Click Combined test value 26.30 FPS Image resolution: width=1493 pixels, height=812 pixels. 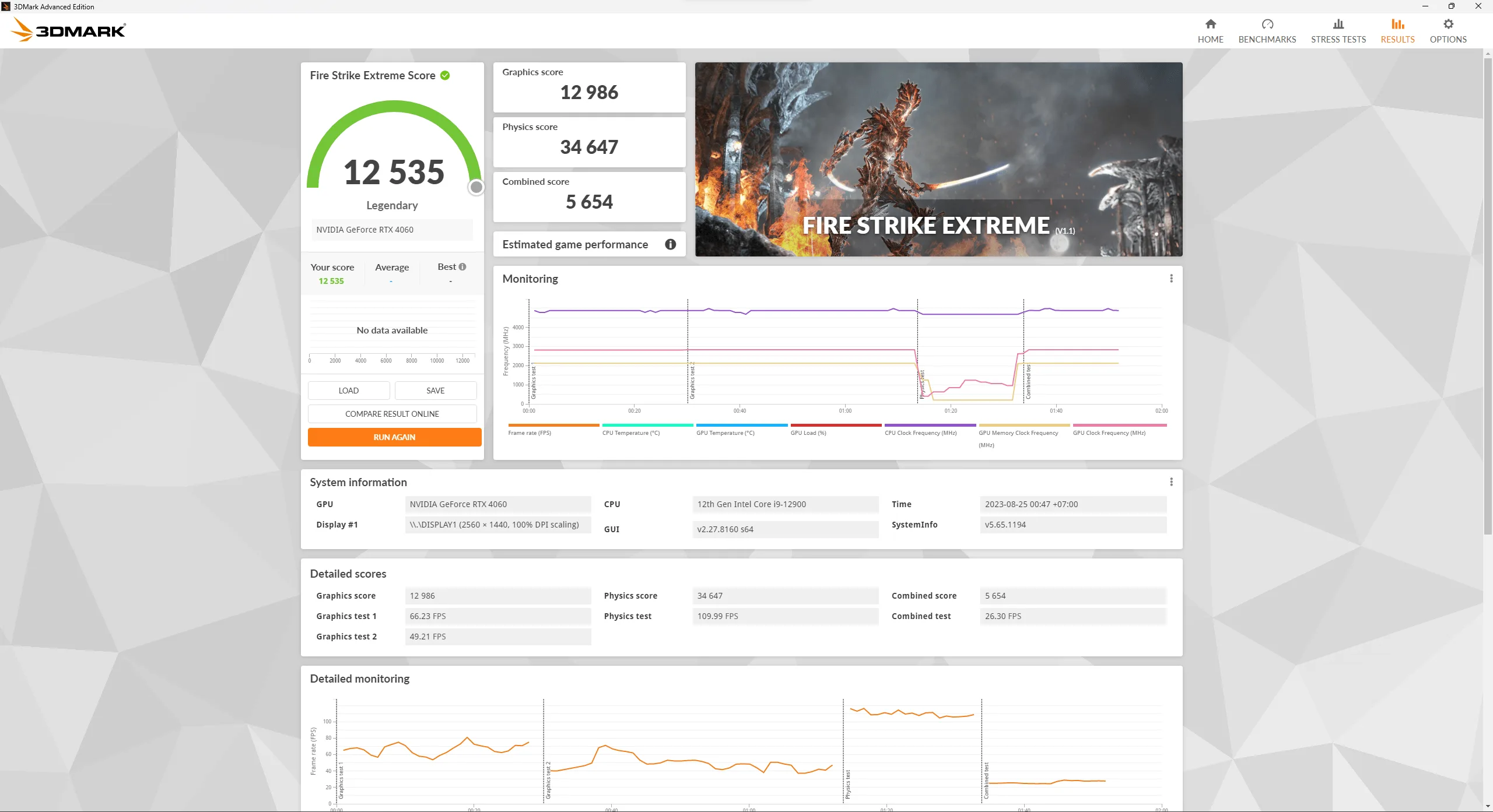coord(1073,616)
